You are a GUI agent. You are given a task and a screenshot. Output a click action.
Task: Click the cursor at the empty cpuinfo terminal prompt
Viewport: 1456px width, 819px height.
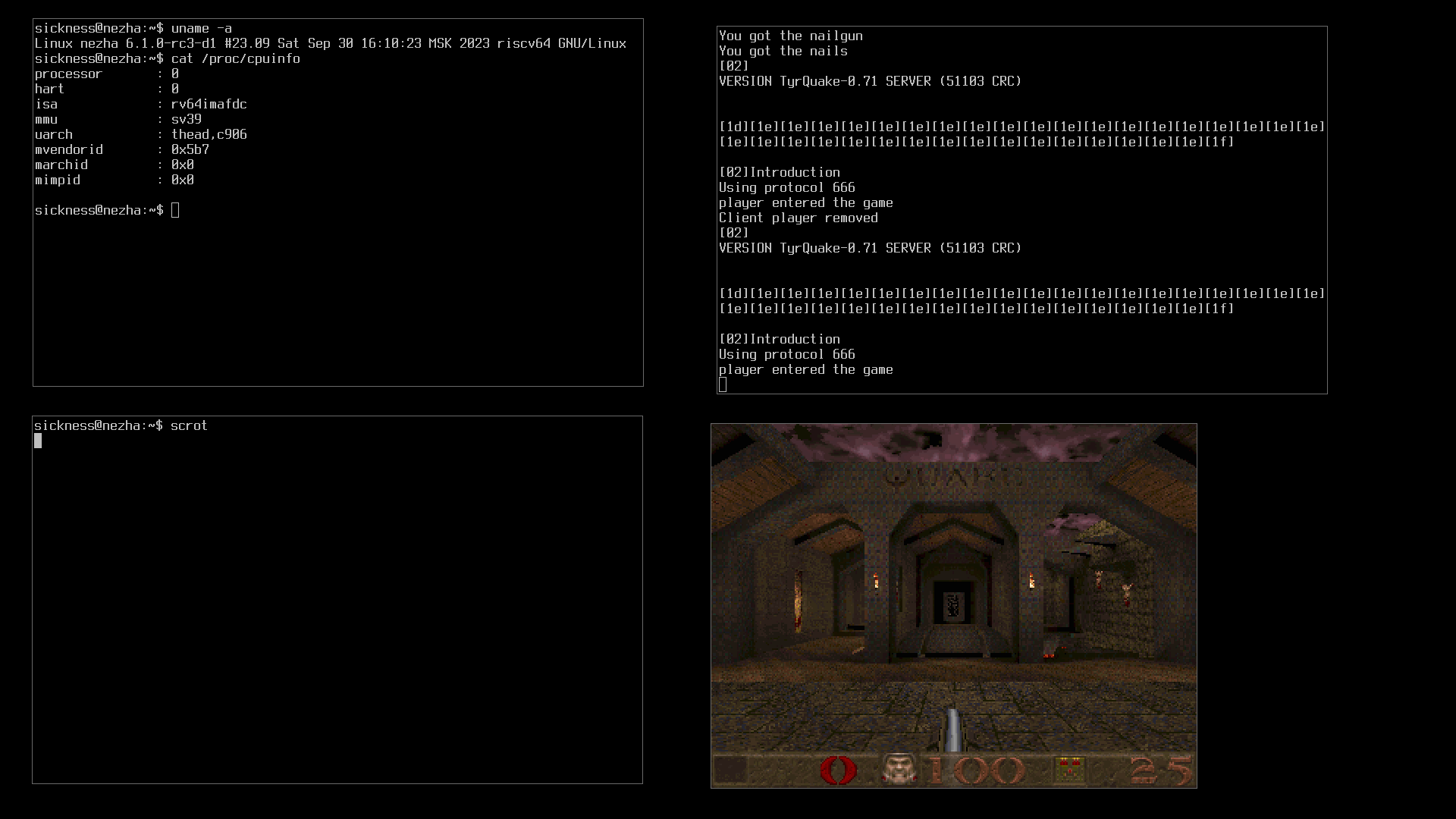click(175, 210)
